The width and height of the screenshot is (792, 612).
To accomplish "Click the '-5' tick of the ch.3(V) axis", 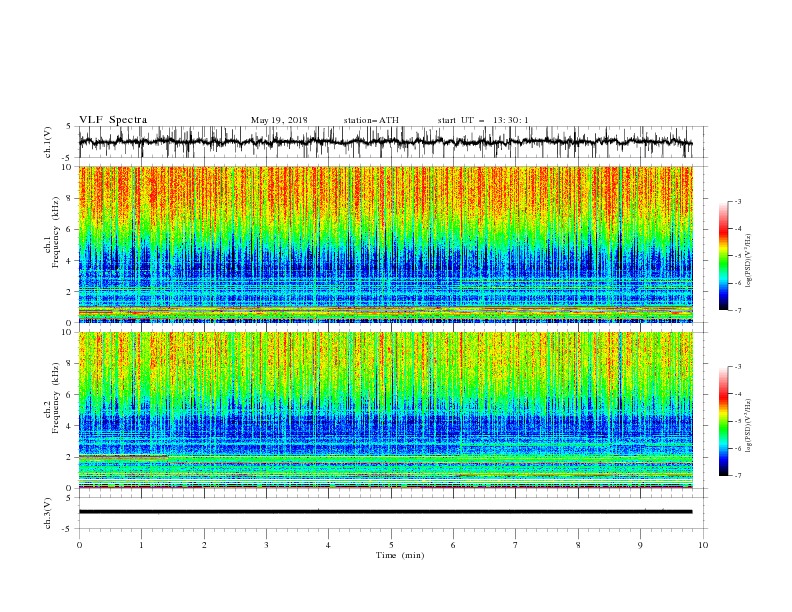I will (x=68, y=530).
